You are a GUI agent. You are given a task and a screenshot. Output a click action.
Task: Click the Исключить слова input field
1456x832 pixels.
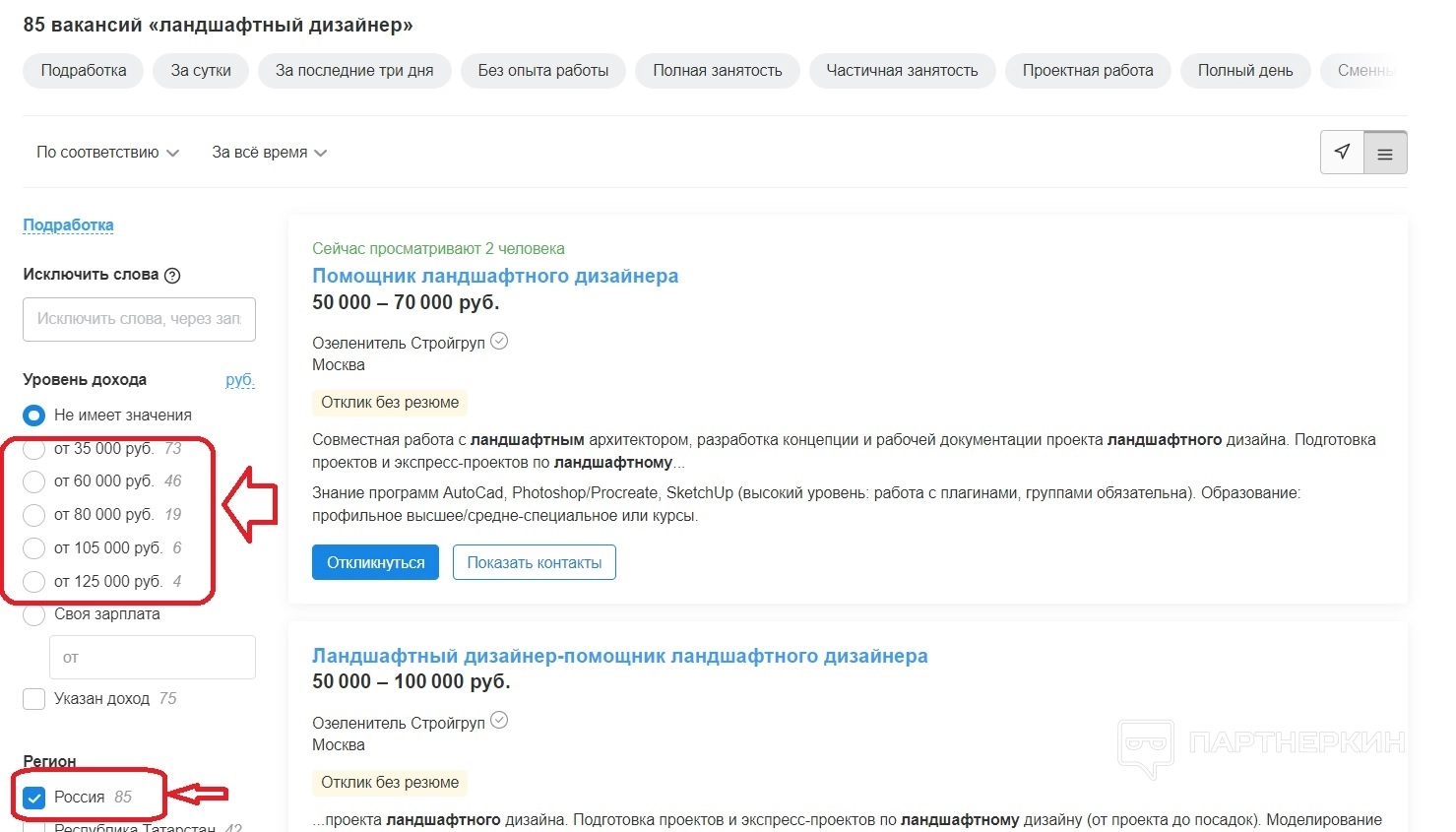click(x=139, y=319)
